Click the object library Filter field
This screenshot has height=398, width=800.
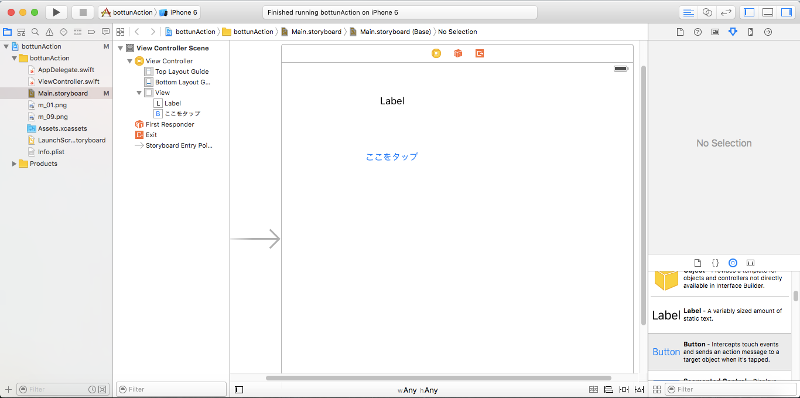coord(730,389)
